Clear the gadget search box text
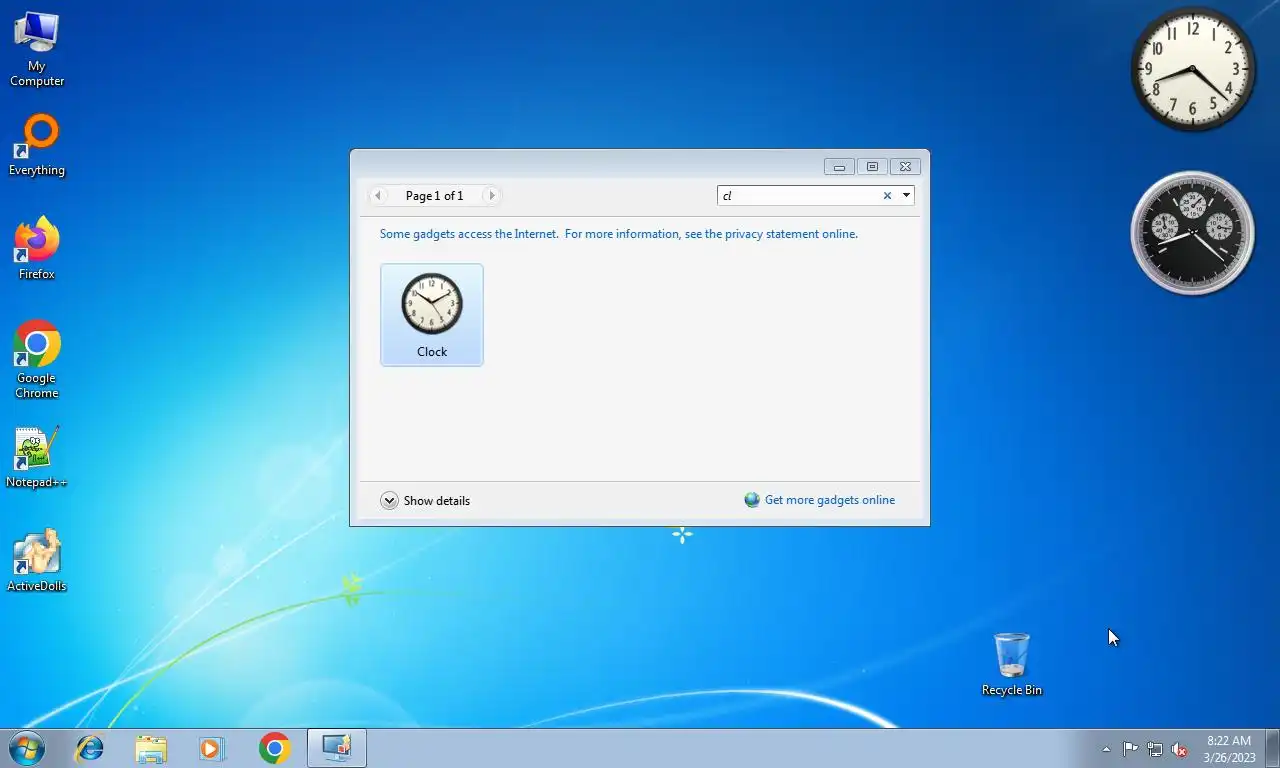Image resolution: width=1280 pixels, height=768 pixels. click(x=887, y=196)
